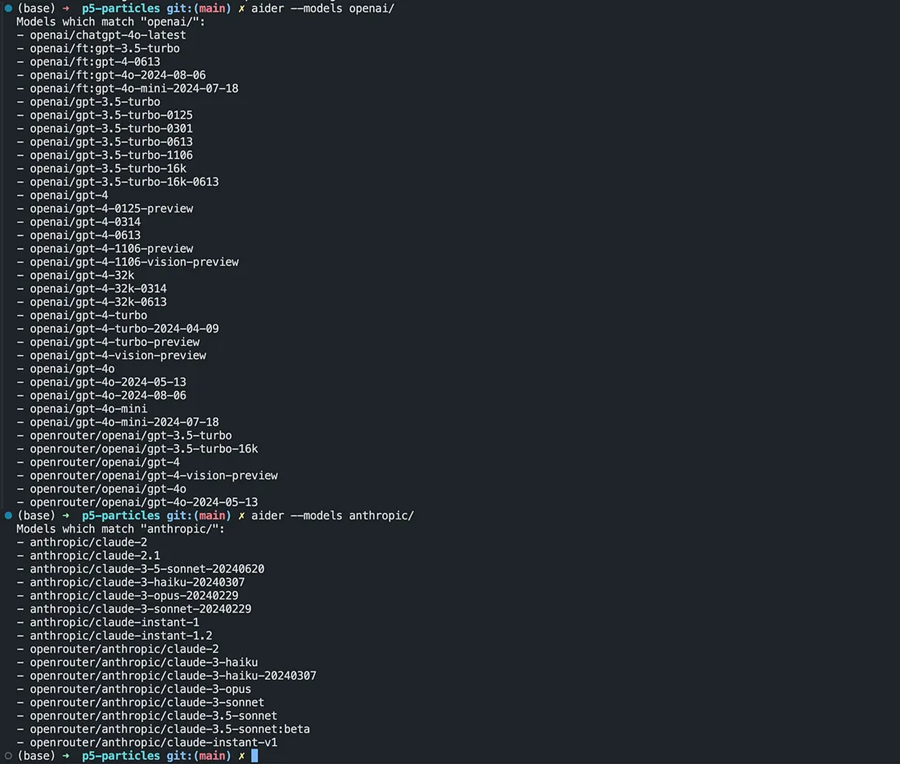Click the green arrow on the last prompt line
This screenshot has height=764, width=900.
click(65, 756)
